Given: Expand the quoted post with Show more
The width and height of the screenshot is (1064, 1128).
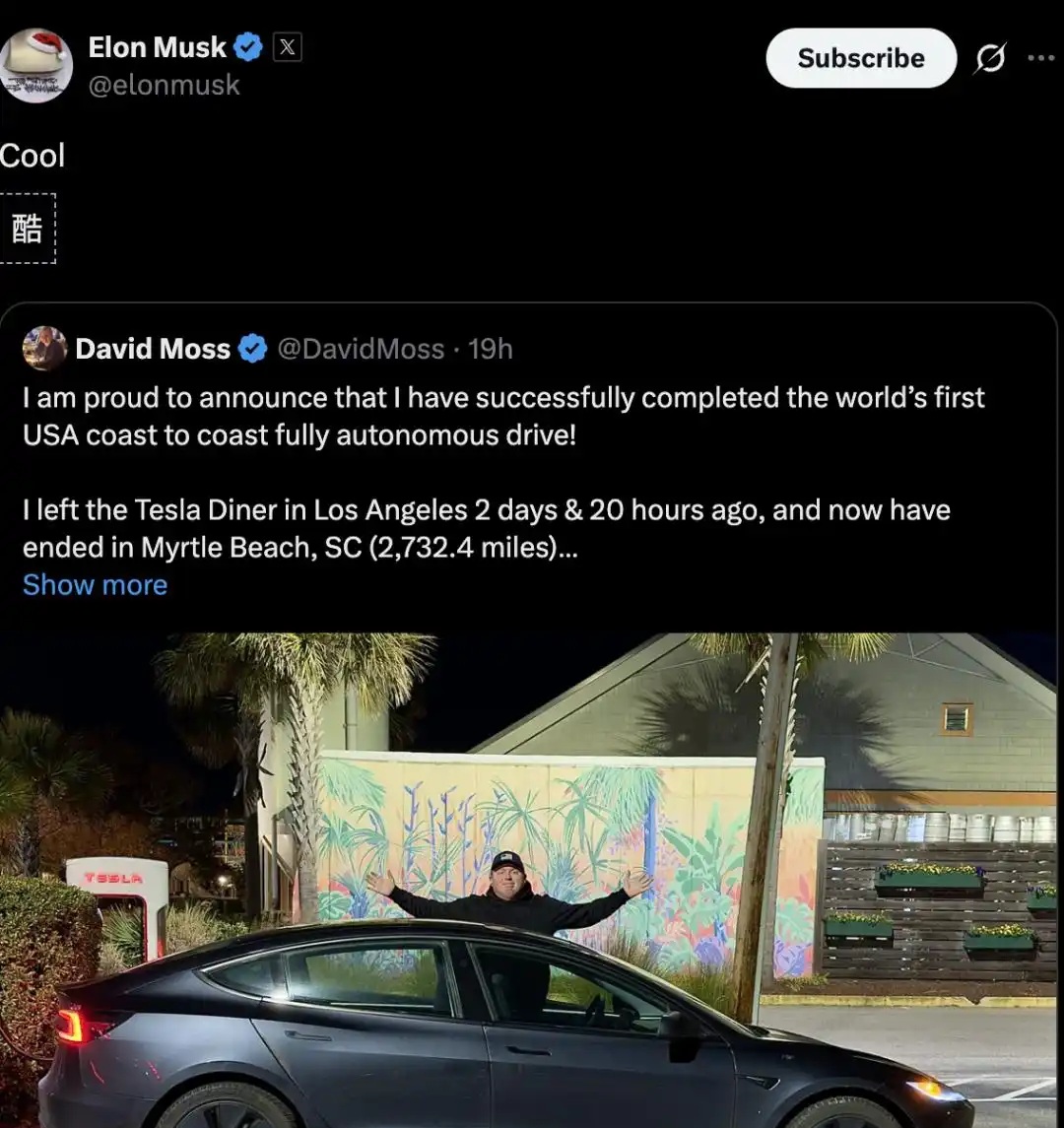Looking at the screenshot, I should 95,585.
